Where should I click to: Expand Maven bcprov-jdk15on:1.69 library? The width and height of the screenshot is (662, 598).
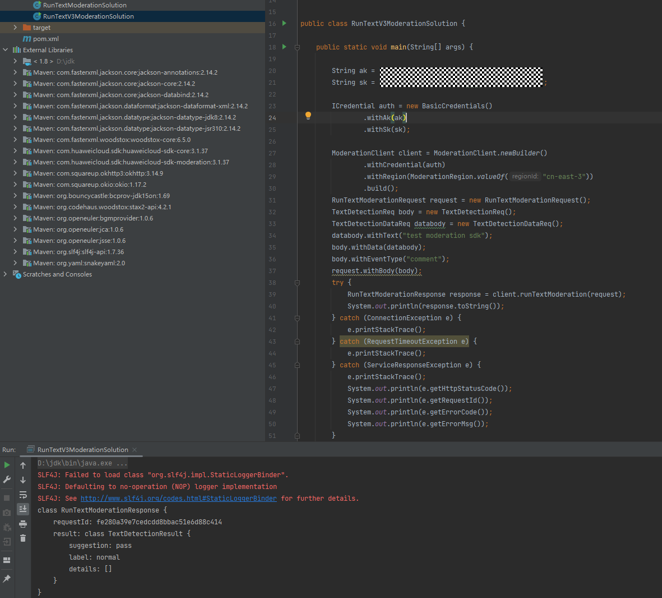pyautogui.click(x=15, y=196)
